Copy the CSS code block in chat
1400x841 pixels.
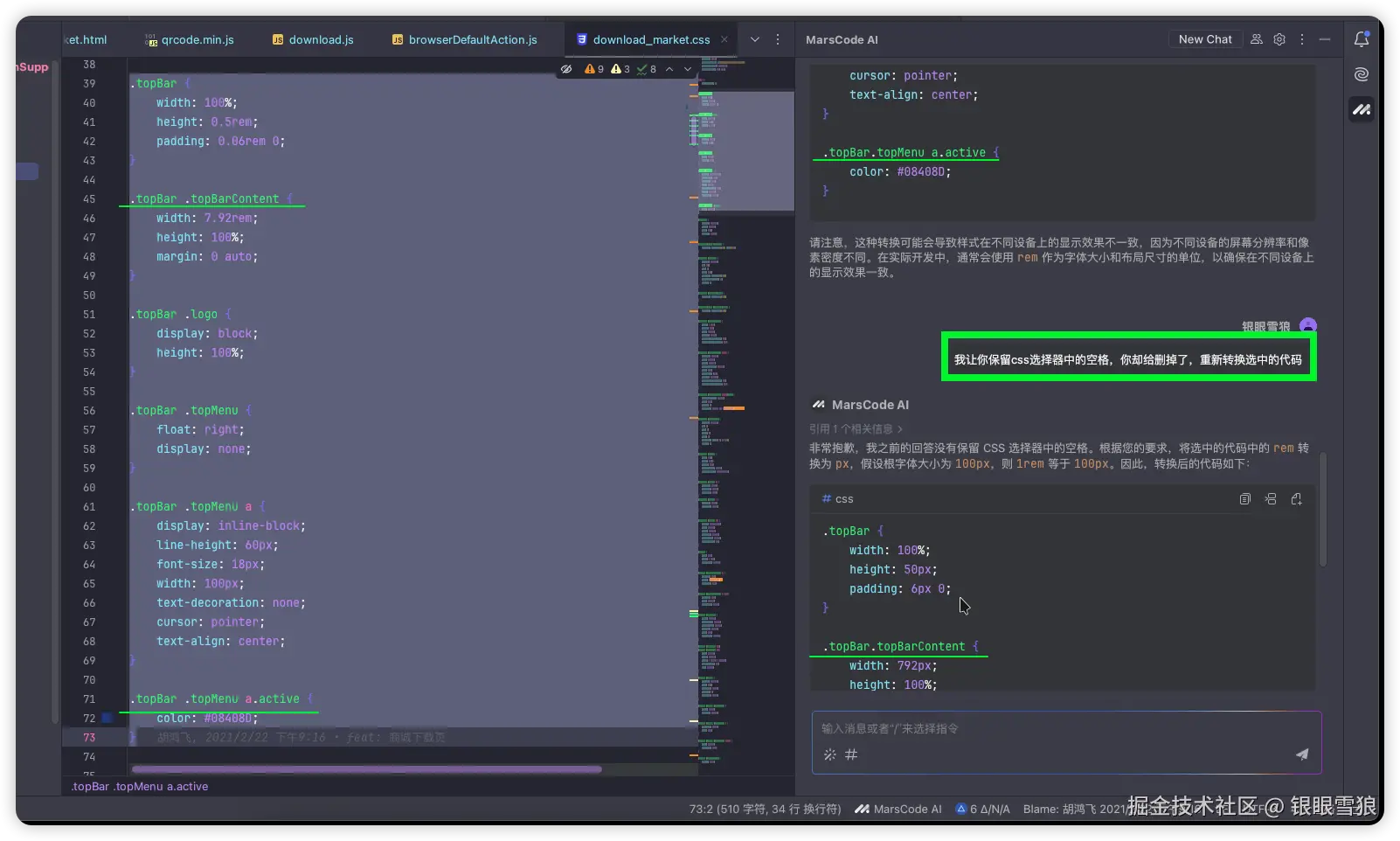point(1244,499)
